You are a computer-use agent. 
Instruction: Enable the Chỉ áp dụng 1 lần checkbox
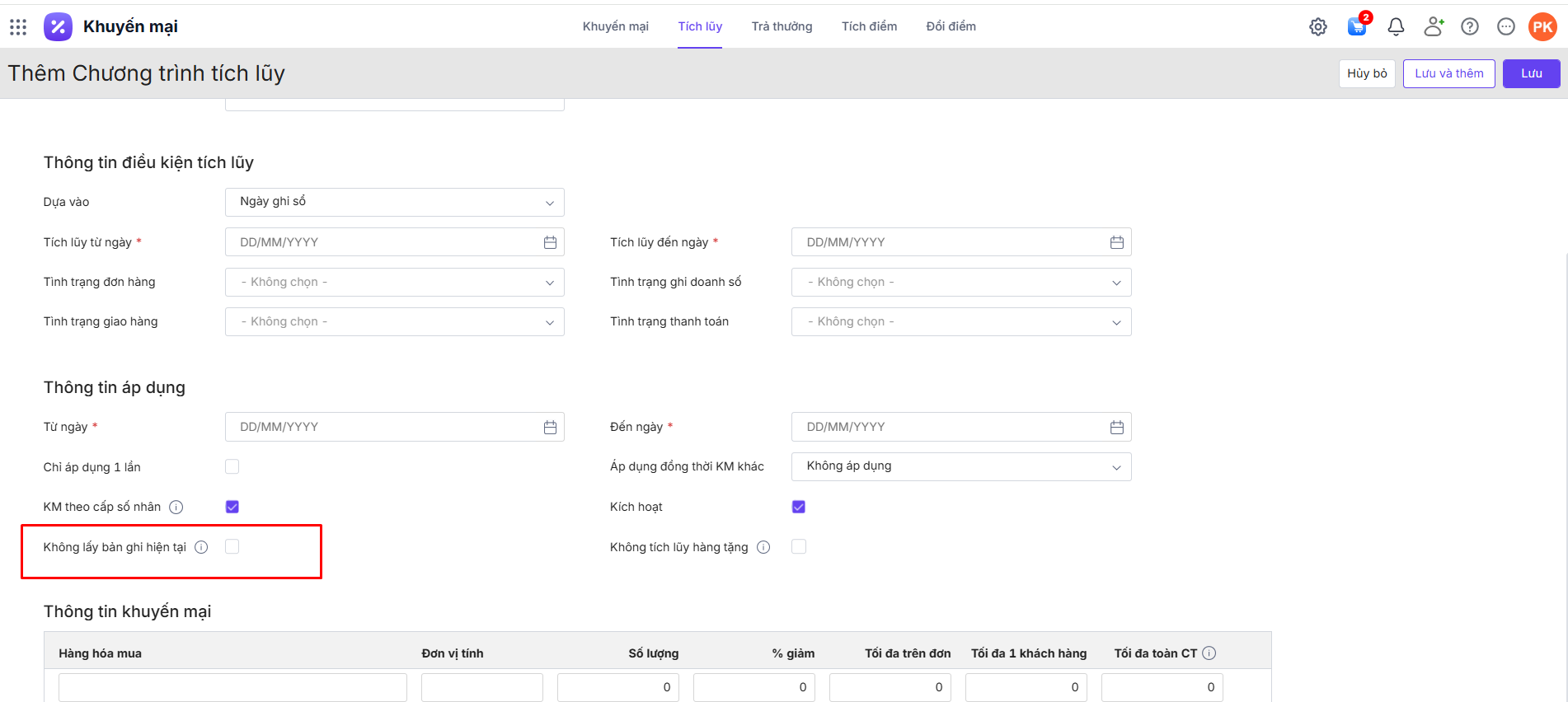click(232, 467)
